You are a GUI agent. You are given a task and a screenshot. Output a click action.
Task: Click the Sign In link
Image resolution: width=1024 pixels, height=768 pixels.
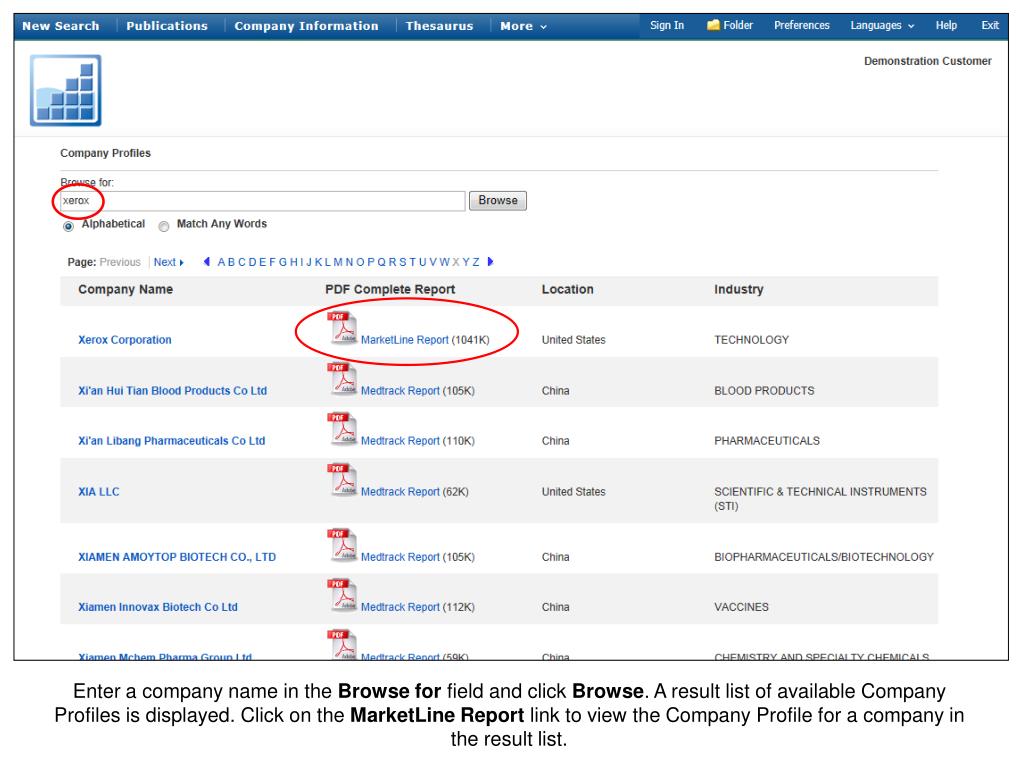pyautogui.click(x=667, y=25)
